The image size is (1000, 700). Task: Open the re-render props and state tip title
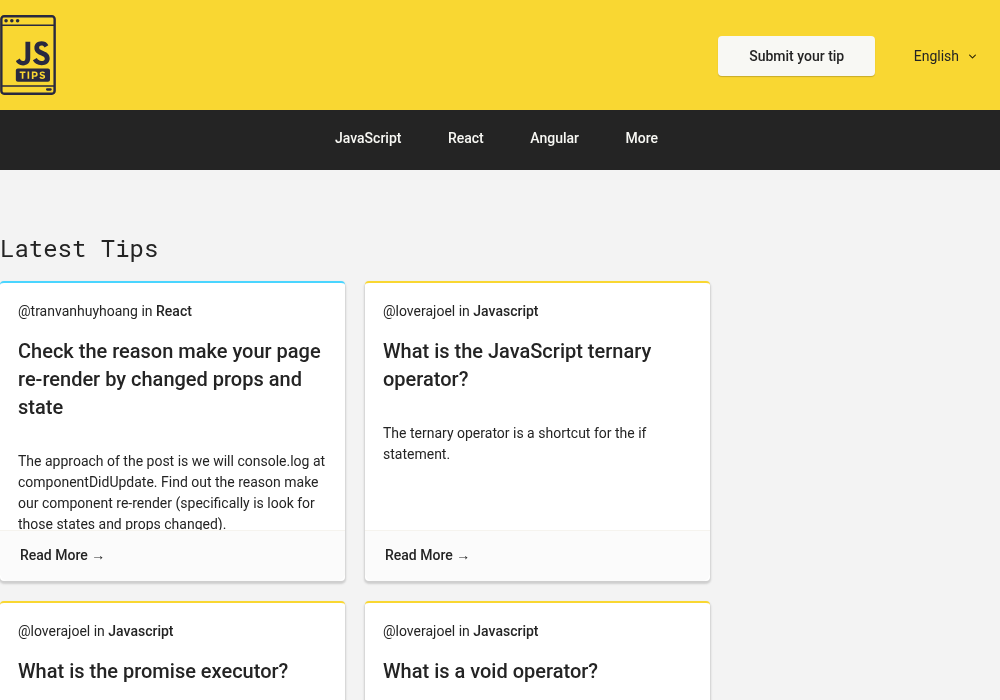pyautogui.click(x=169, y=379)
